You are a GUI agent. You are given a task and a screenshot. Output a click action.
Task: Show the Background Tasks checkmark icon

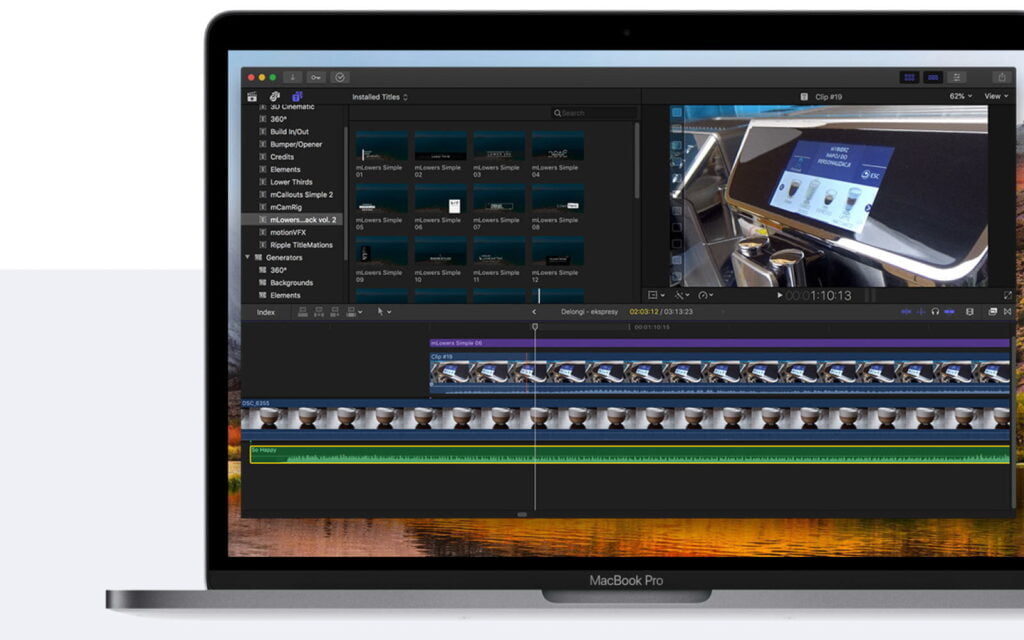[340, 77]
